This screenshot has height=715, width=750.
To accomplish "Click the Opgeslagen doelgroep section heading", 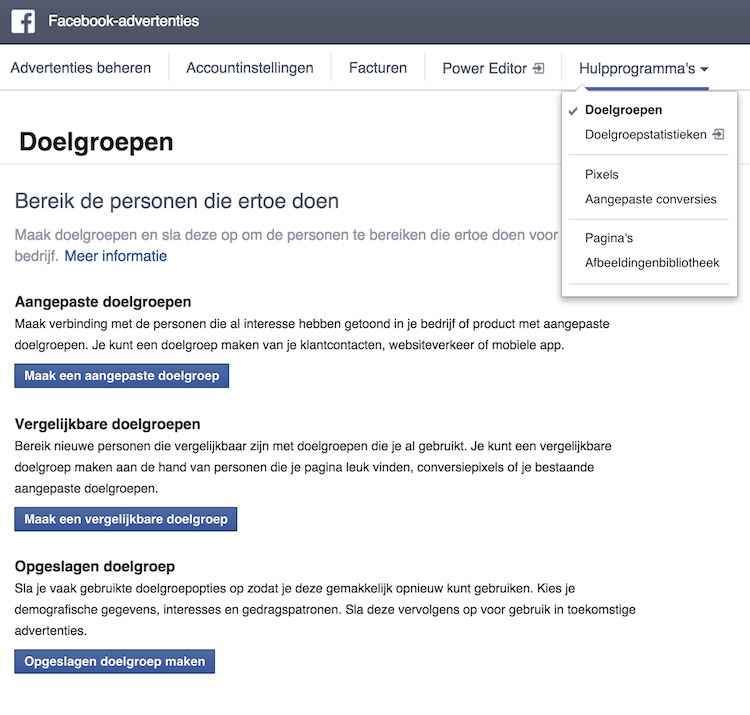I will (95, 566).
